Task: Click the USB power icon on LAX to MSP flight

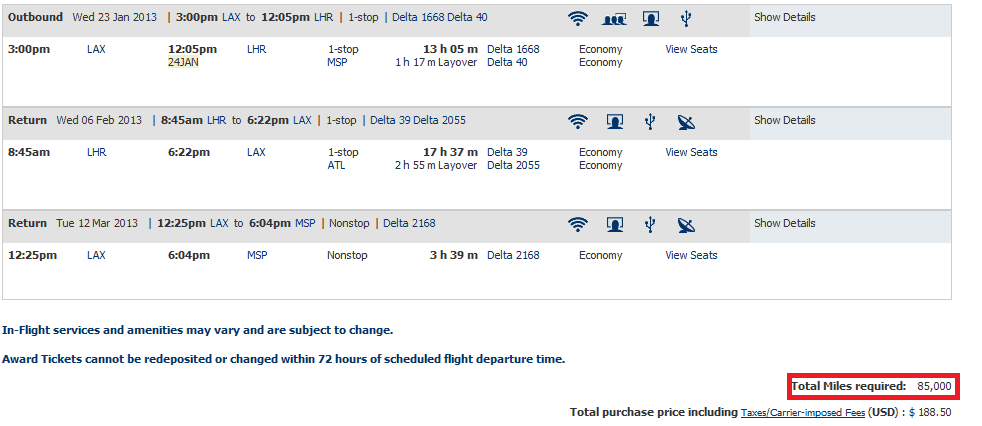Action: (x=650, y=224)
